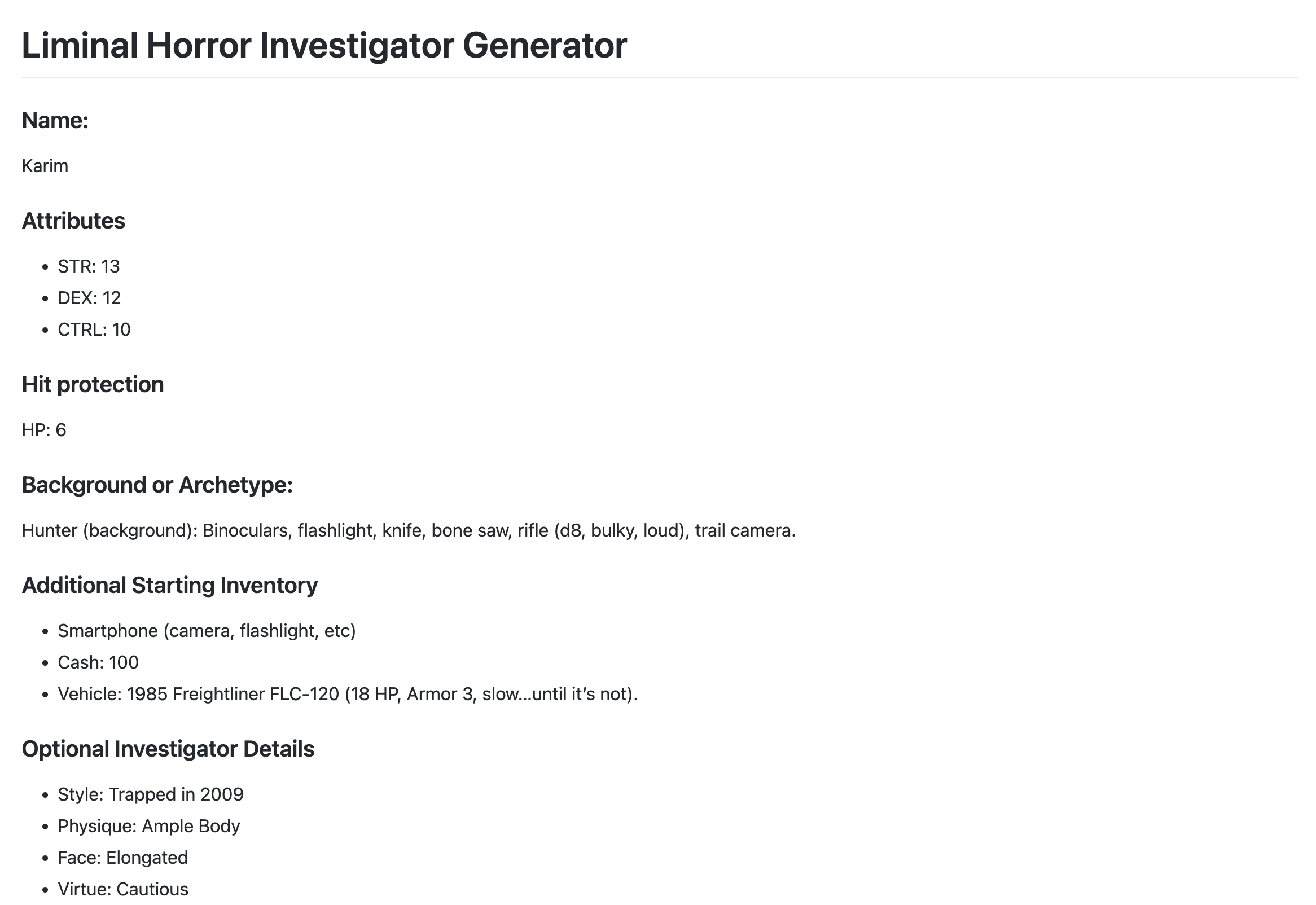The height and width of the screenshot is (905, 1316).
Task: Click the Name: heading
Action: (x=55, y=121)
